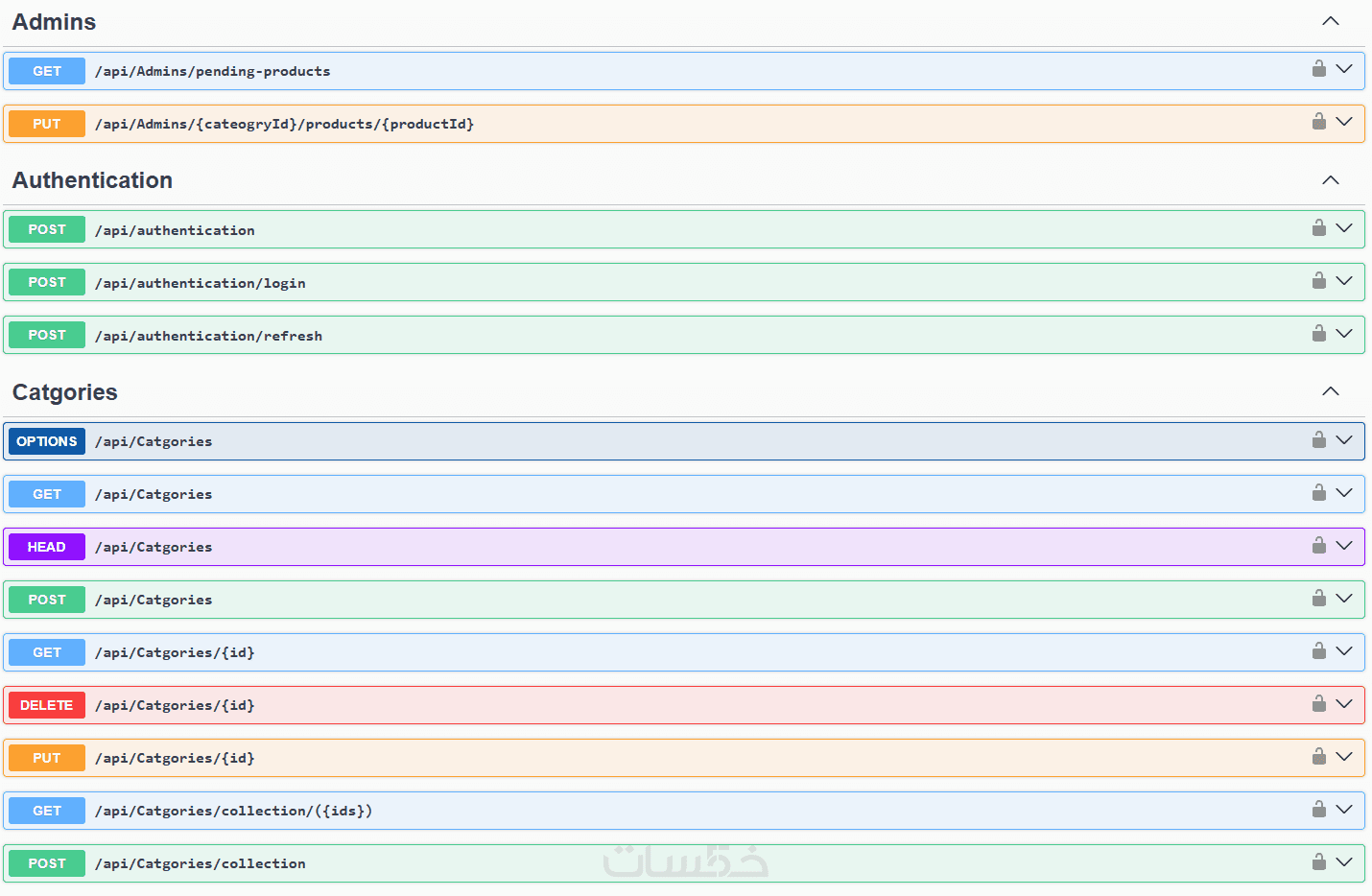This screenshot has width=1372, height=896.
Task: Click lock icon on PUT Catgories/{id} row
Action: click(x=1319, y=756)
